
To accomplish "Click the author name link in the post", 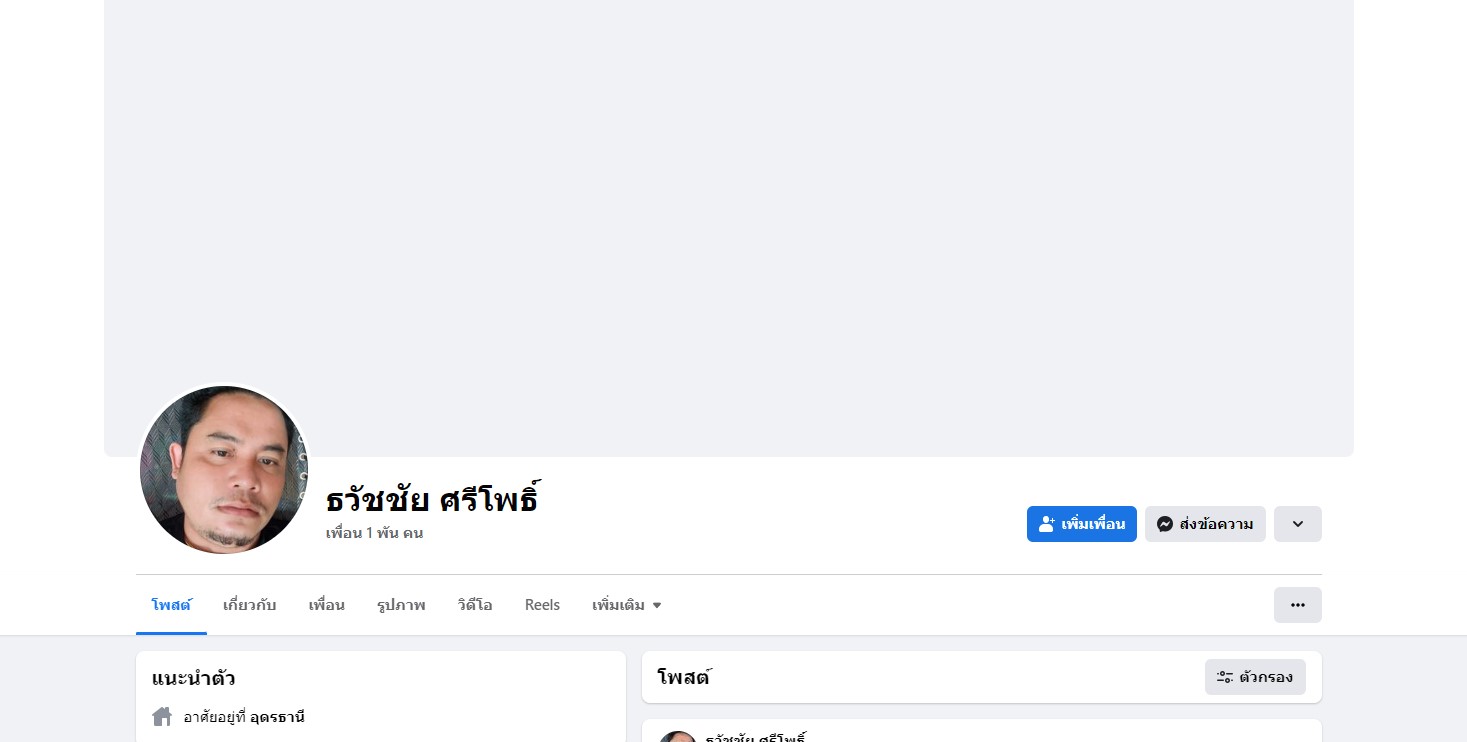I will point(755,738).
